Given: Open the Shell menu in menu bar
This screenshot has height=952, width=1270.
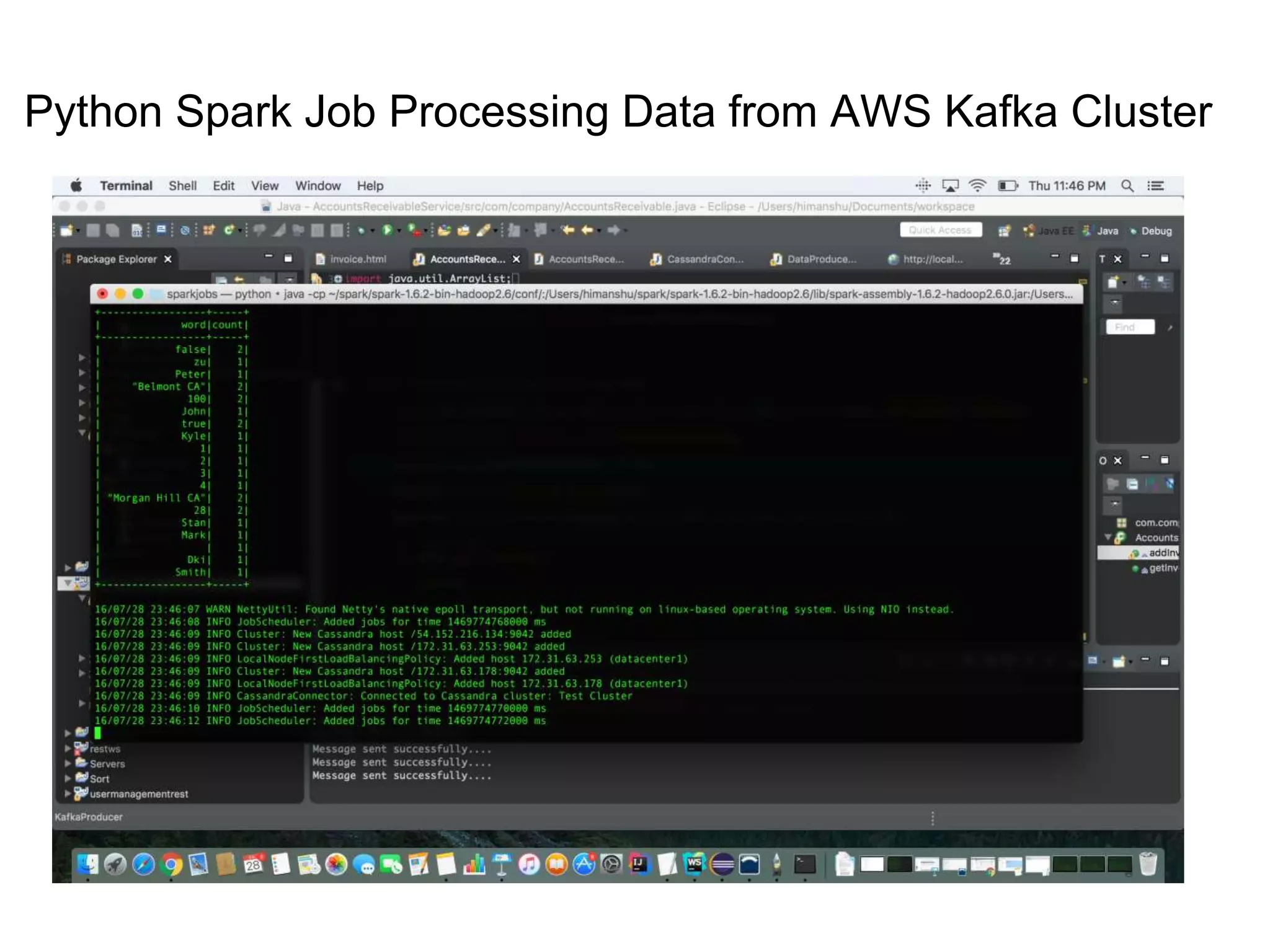Looking at the screenshot, I should click(x=182, y=186).
